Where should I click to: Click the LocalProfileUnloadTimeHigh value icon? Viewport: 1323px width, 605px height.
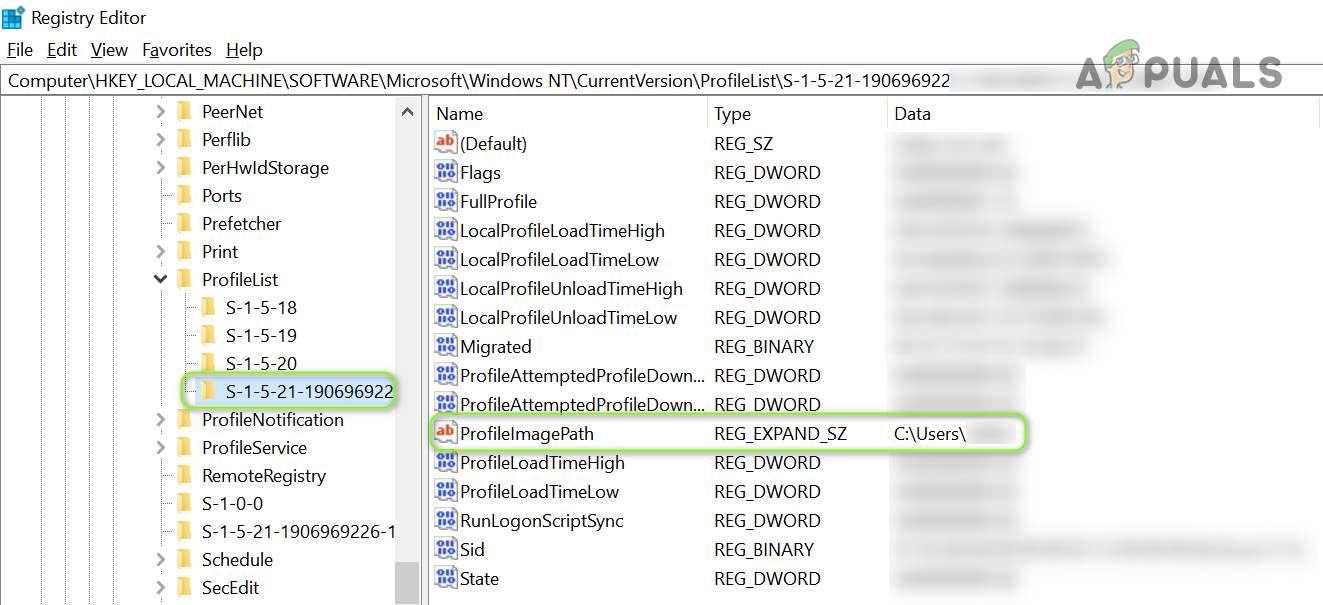click(x=445, y=288)
